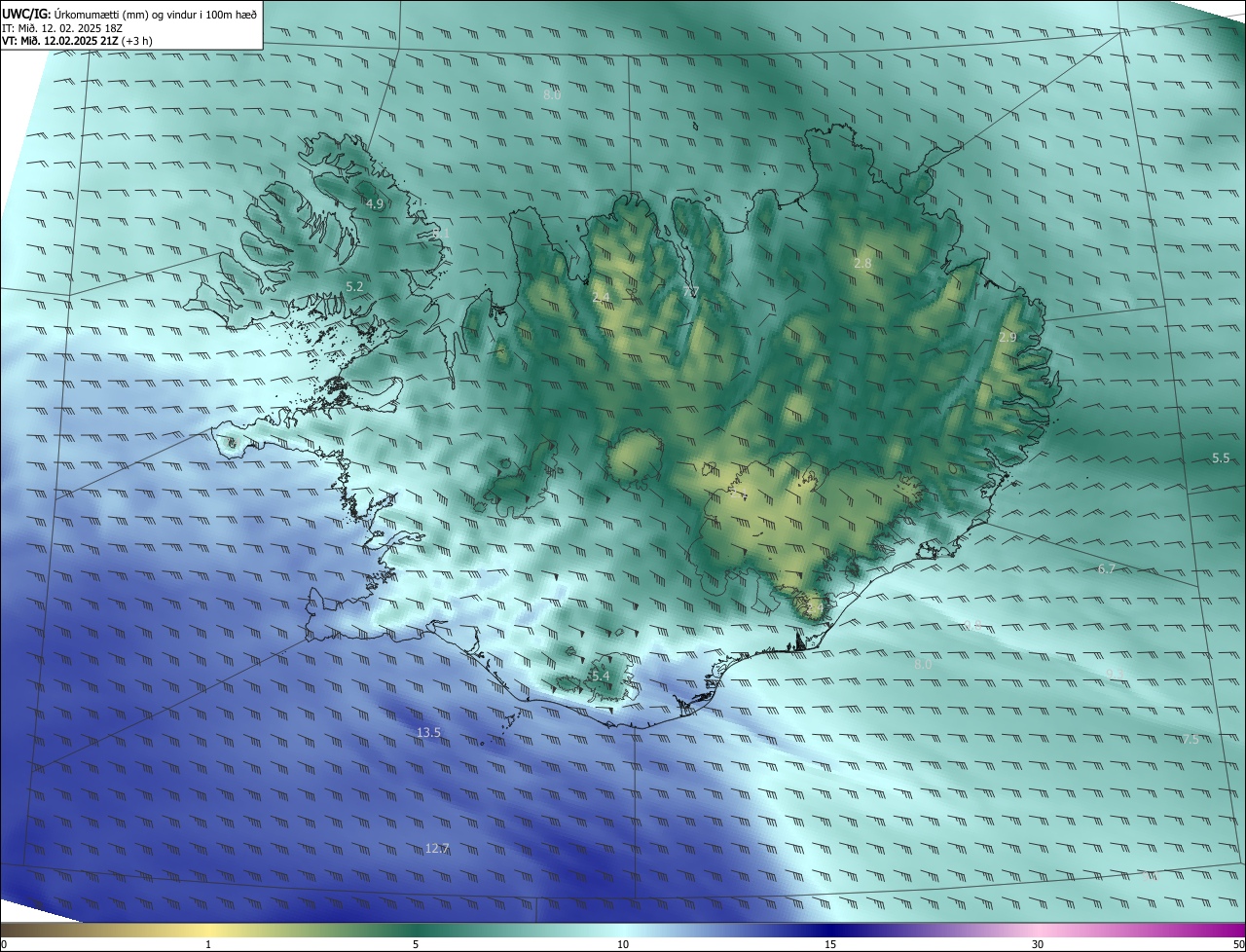
Task: Click the 5.5 value label
Action: 1221,458
